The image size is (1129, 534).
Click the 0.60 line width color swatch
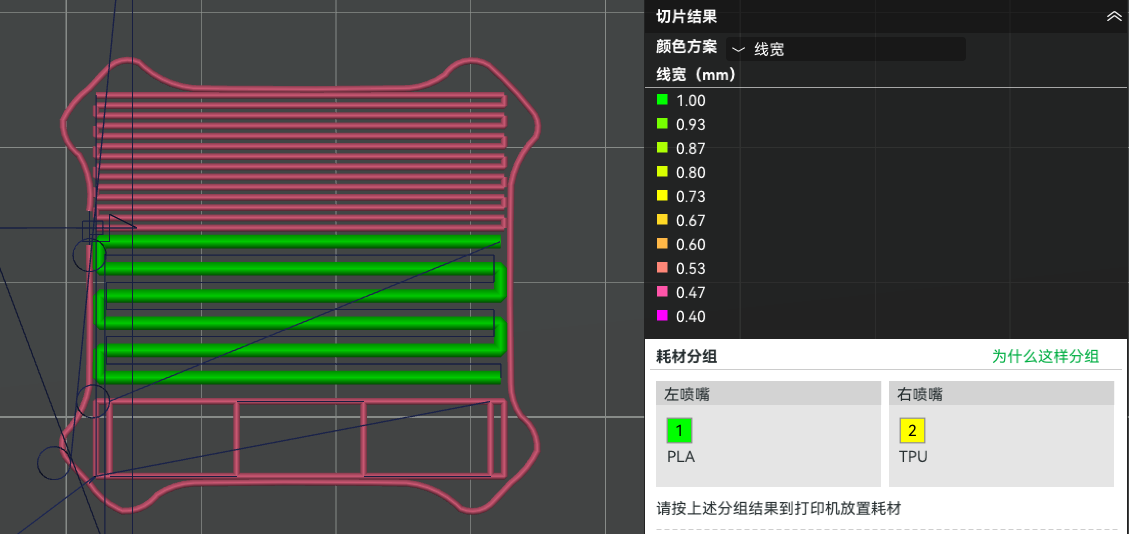662,244
